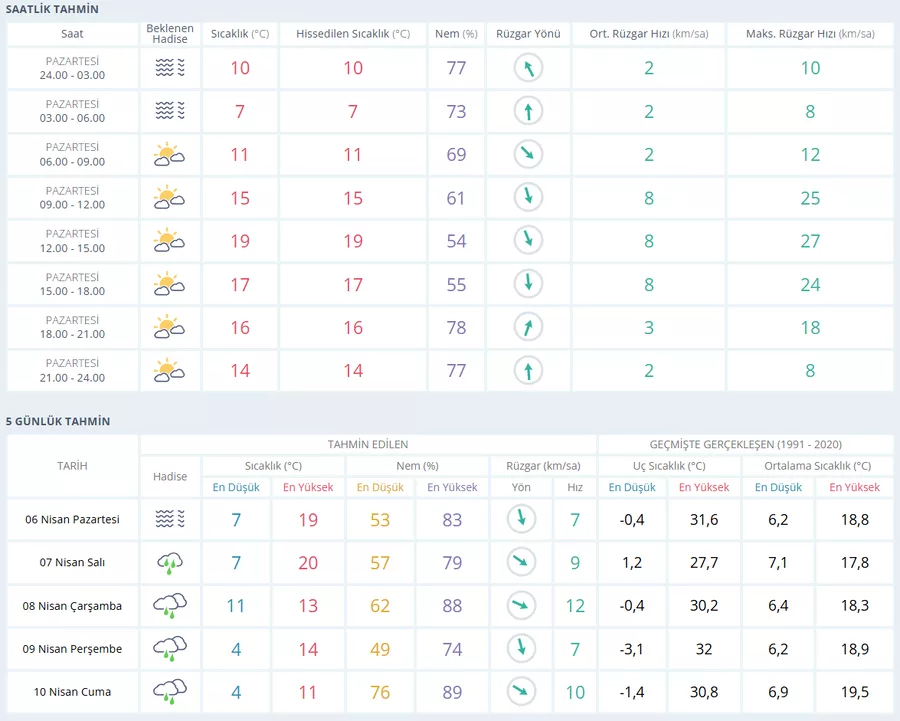Click the SAATLİK TAHMİN heading

[52, 9]
